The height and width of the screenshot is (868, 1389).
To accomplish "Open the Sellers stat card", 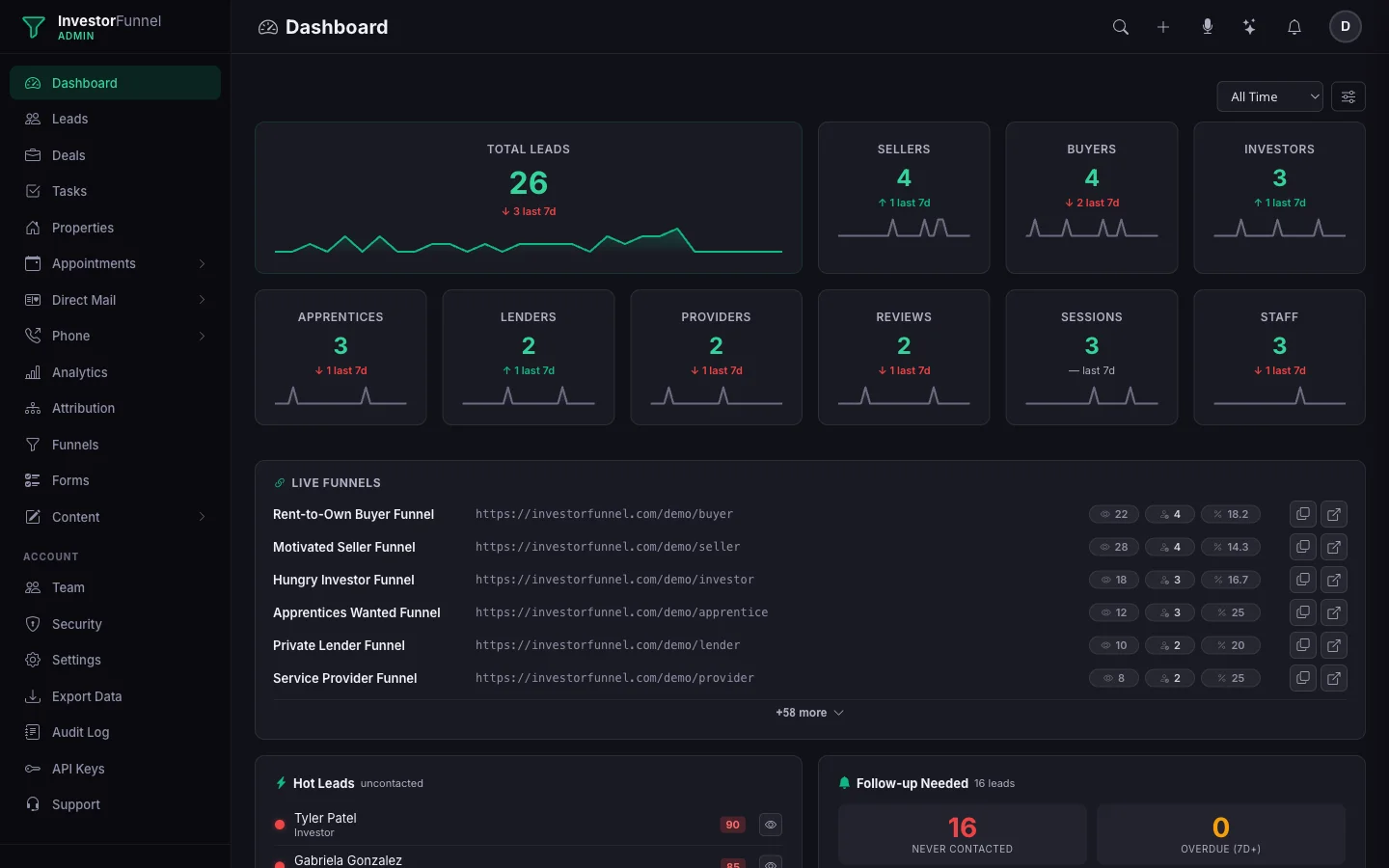I will [x=904, y=198].
